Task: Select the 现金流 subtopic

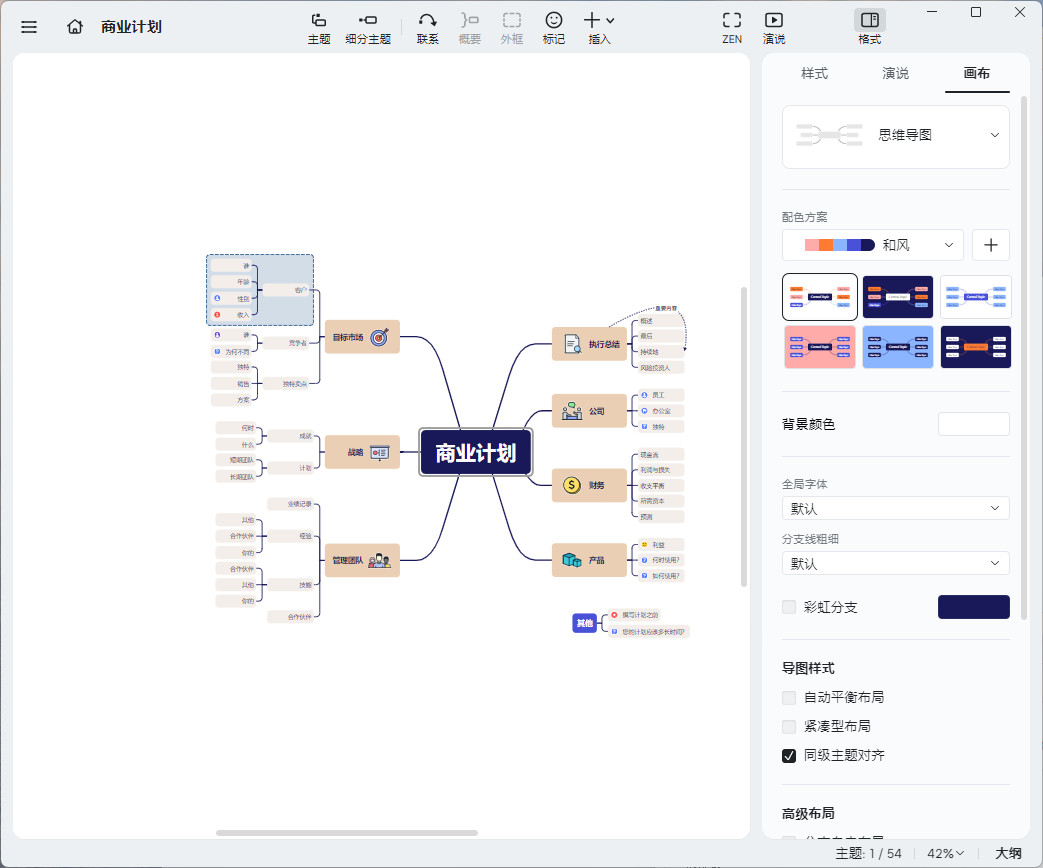Action: 660,455
